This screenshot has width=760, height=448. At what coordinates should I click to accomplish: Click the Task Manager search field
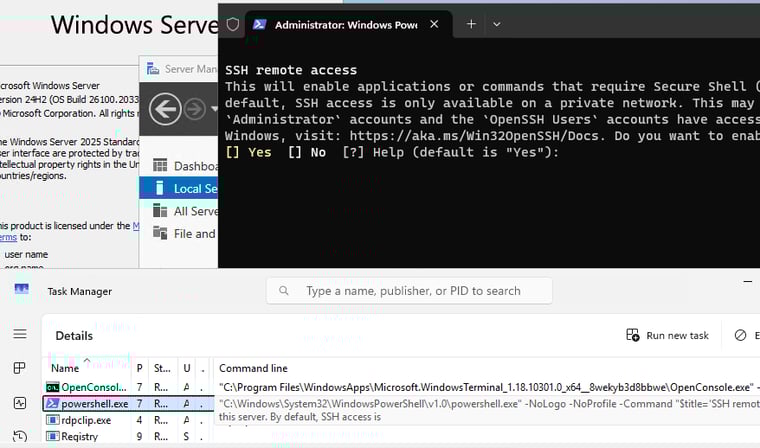pos(409,291)
